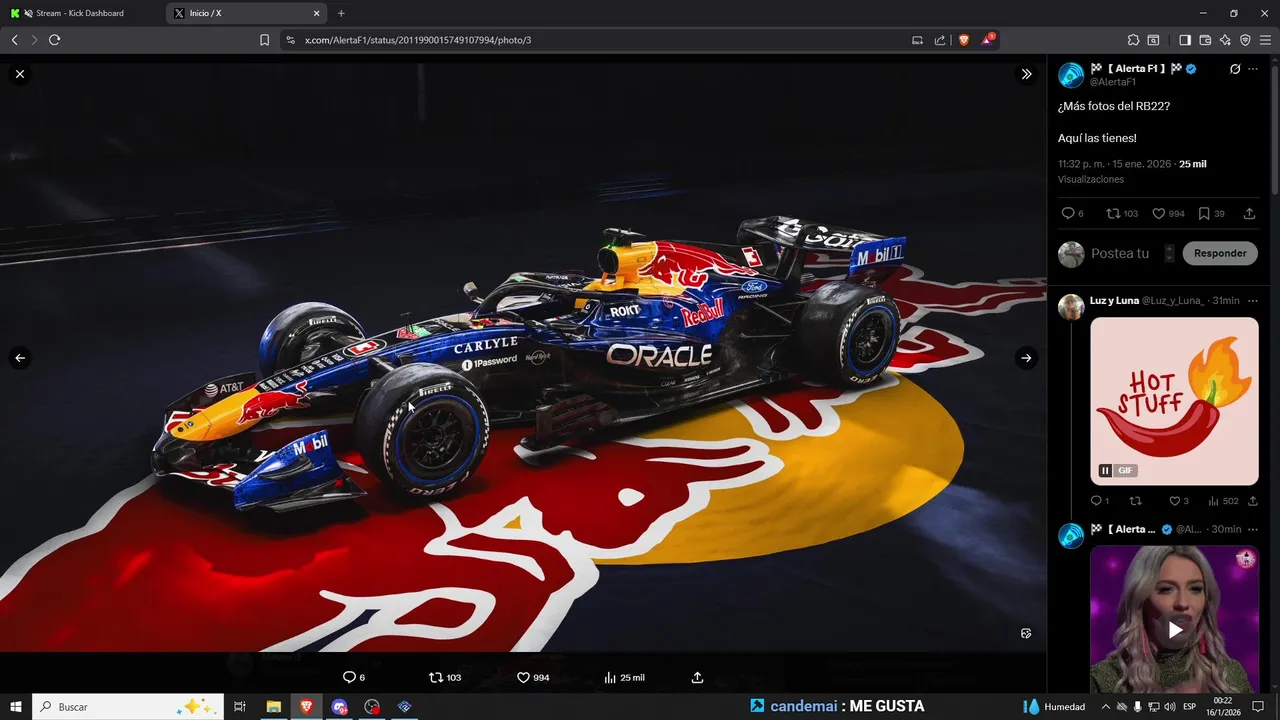This screenshot has height=720, width=1280.
Task: Reply to Luz y Luna comment
Action: (1096, 501)
